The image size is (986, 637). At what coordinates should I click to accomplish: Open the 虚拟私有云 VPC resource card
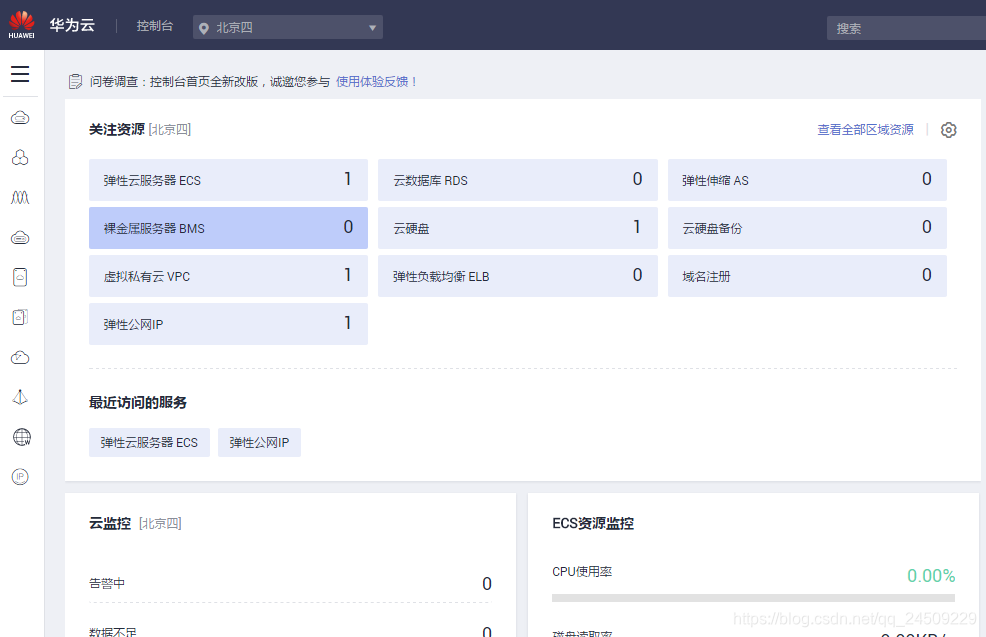228,275
